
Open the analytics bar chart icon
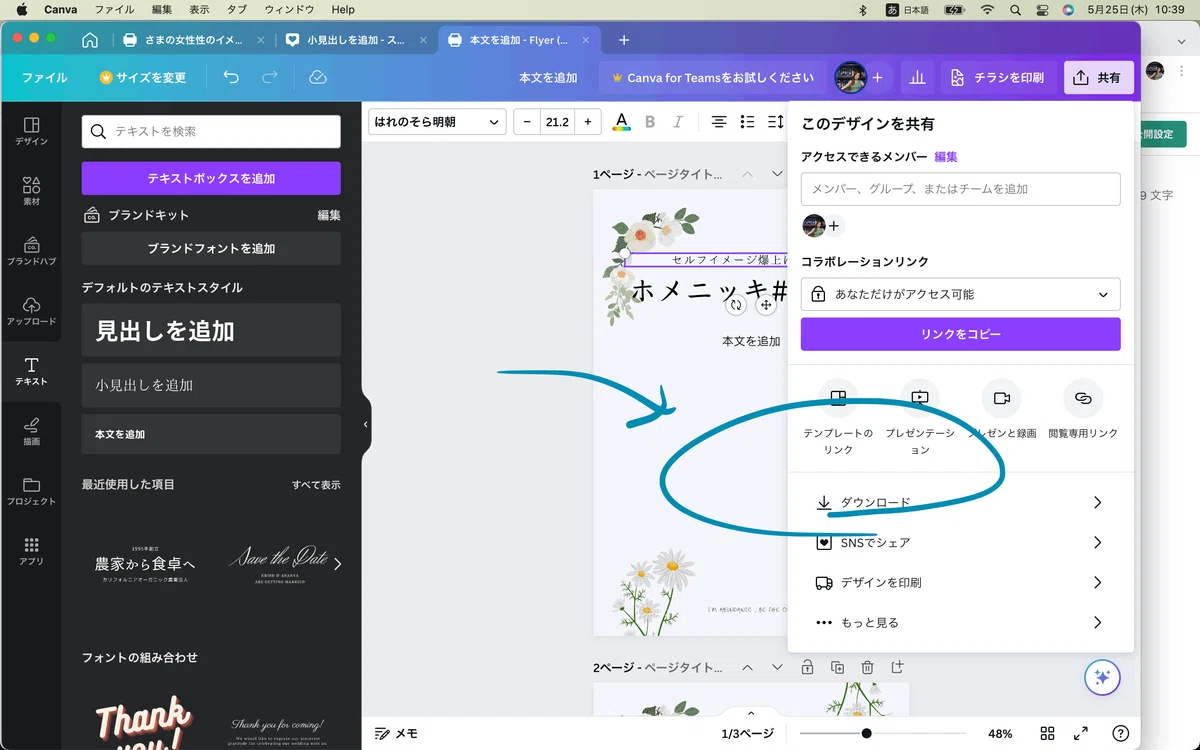tap(917, 77)
